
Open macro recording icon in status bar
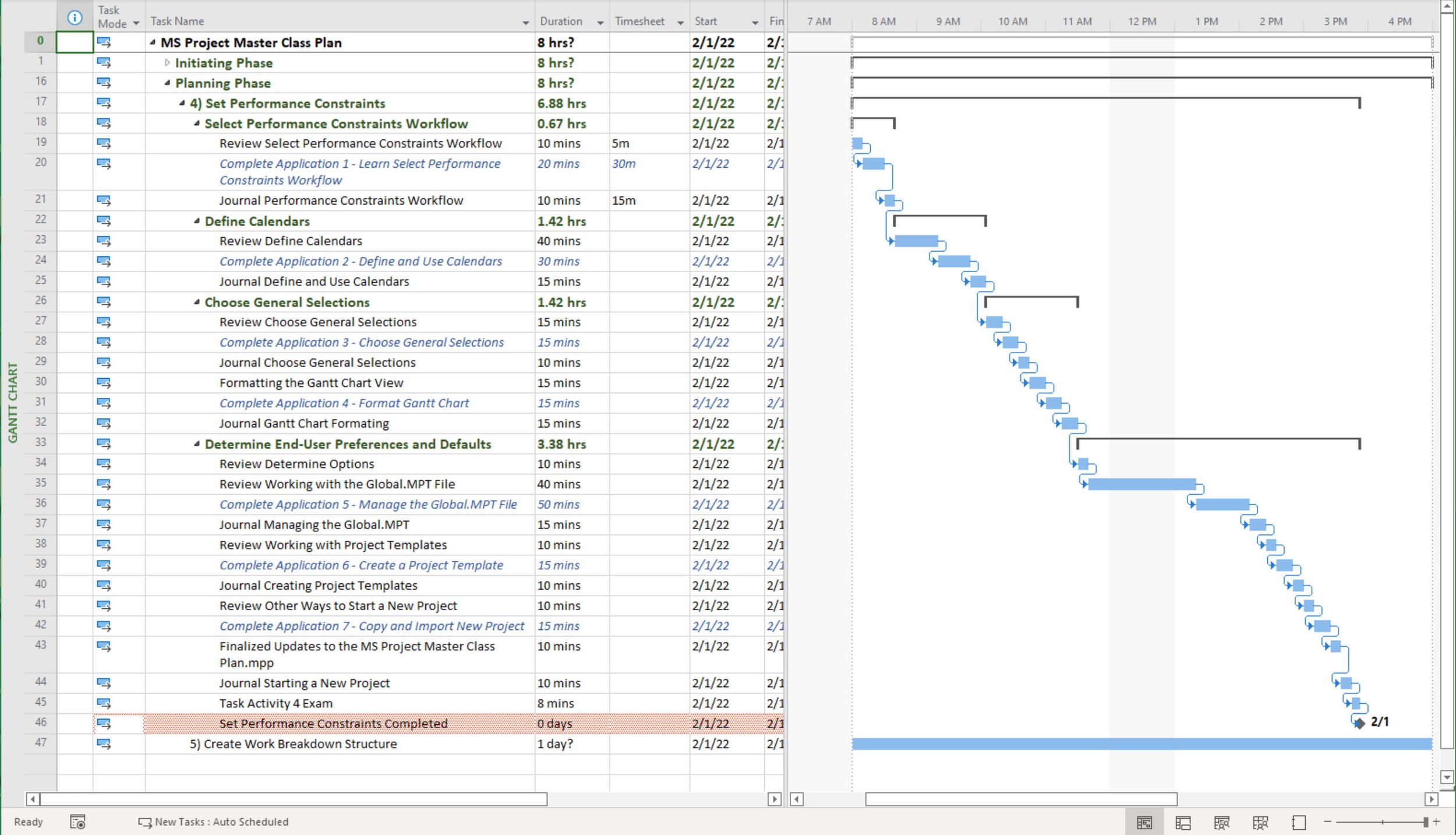(77, 822)
